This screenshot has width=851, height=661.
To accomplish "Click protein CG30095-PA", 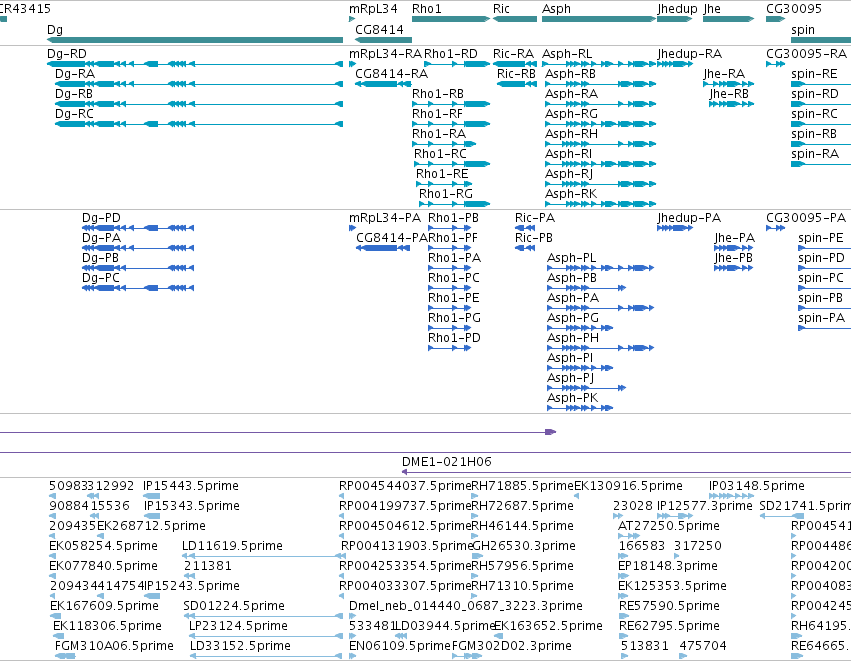I will [776, 228].
